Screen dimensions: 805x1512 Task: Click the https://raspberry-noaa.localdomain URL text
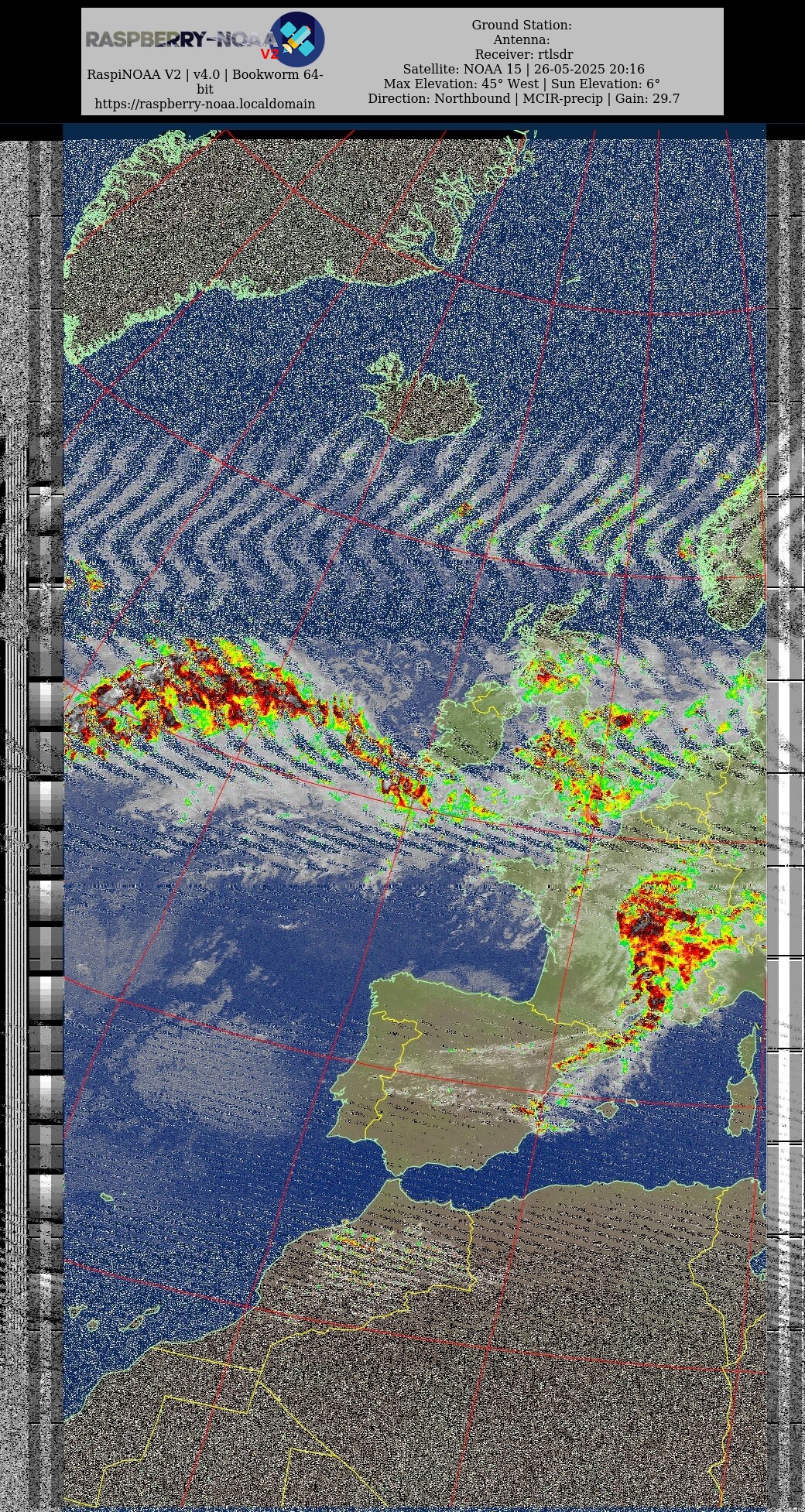[204, 104]
